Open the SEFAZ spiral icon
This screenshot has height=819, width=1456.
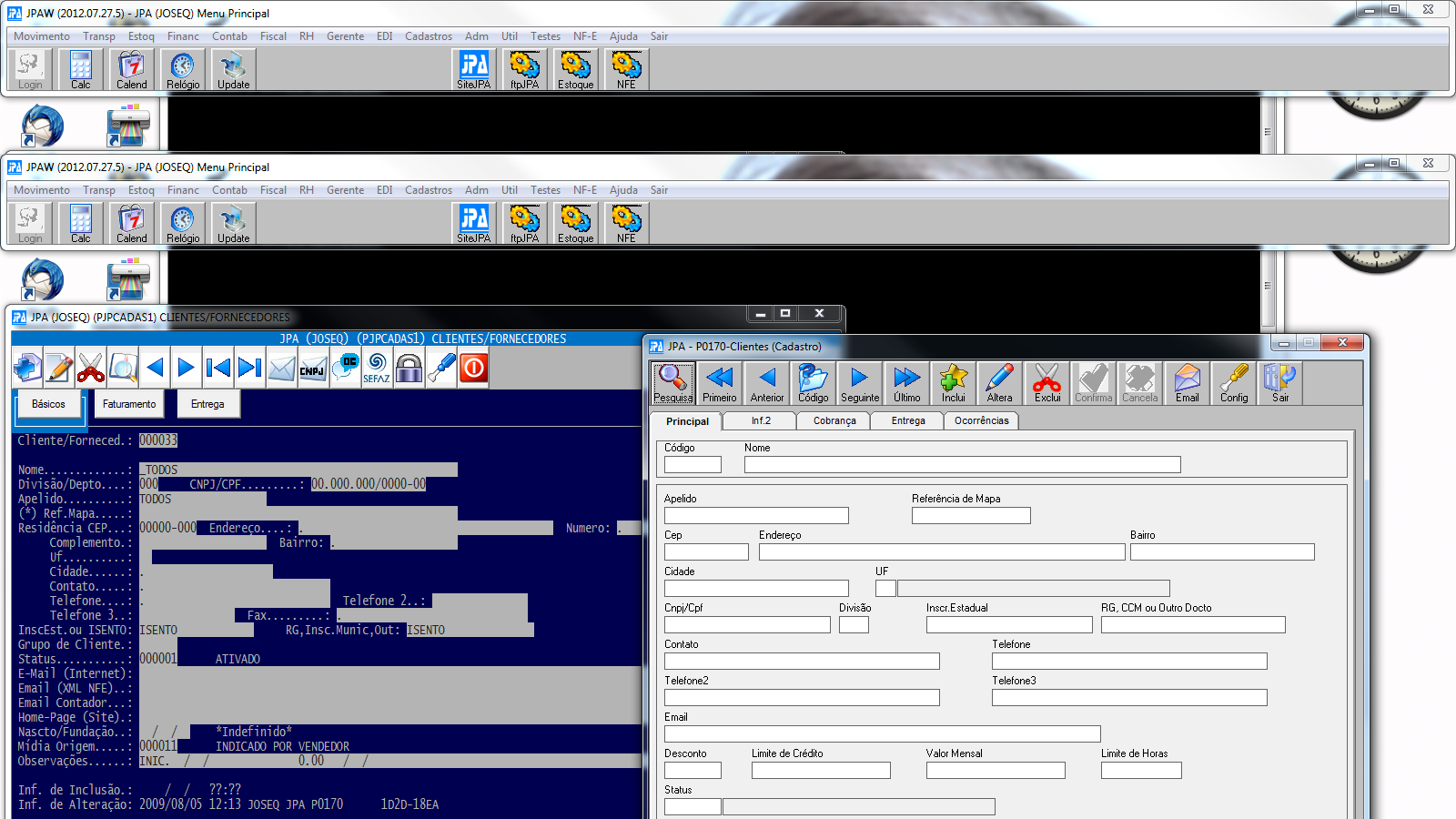tap(377, 369)
